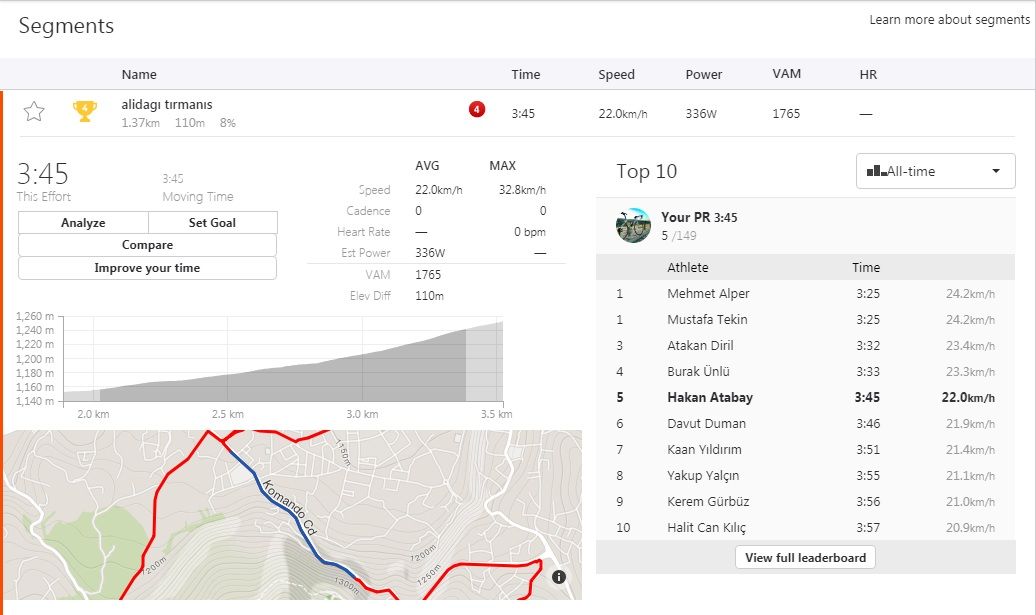Click the Your PR profile avatar
1036x615 pixels.
(x=634, y=225)
